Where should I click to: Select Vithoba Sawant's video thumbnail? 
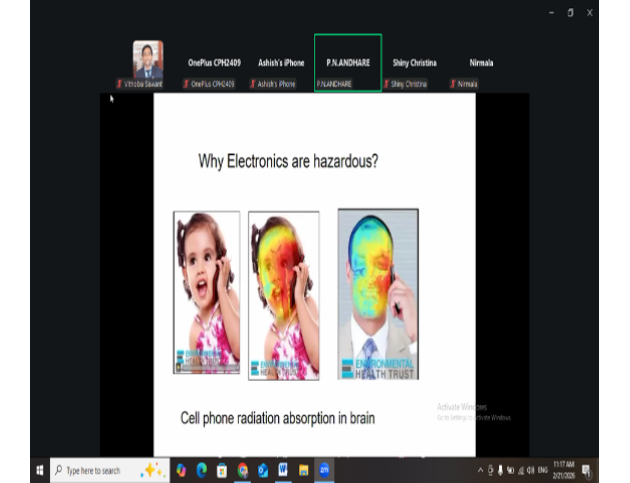[x=148, y=60]
